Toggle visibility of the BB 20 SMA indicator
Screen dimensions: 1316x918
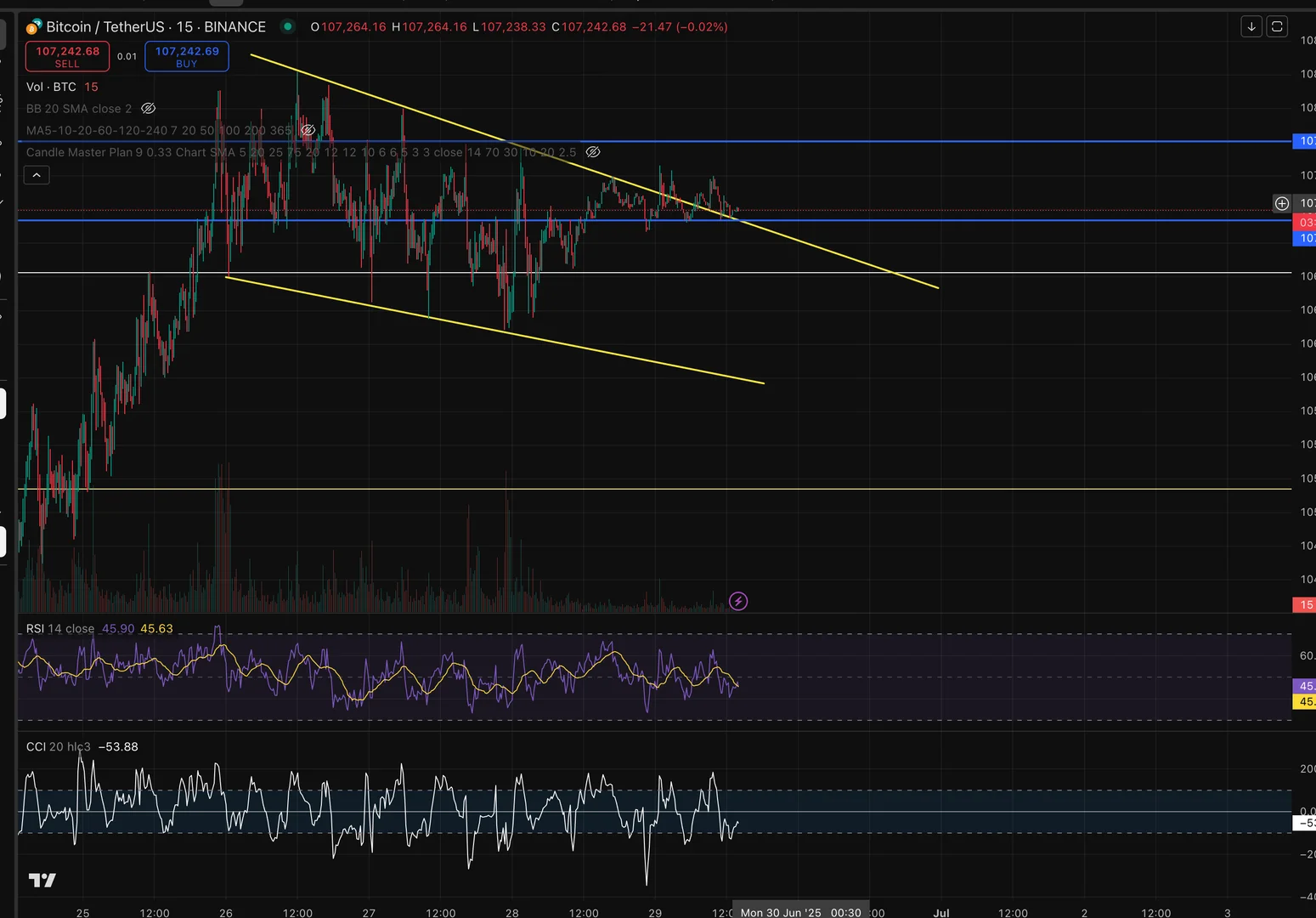click(149, 109)
